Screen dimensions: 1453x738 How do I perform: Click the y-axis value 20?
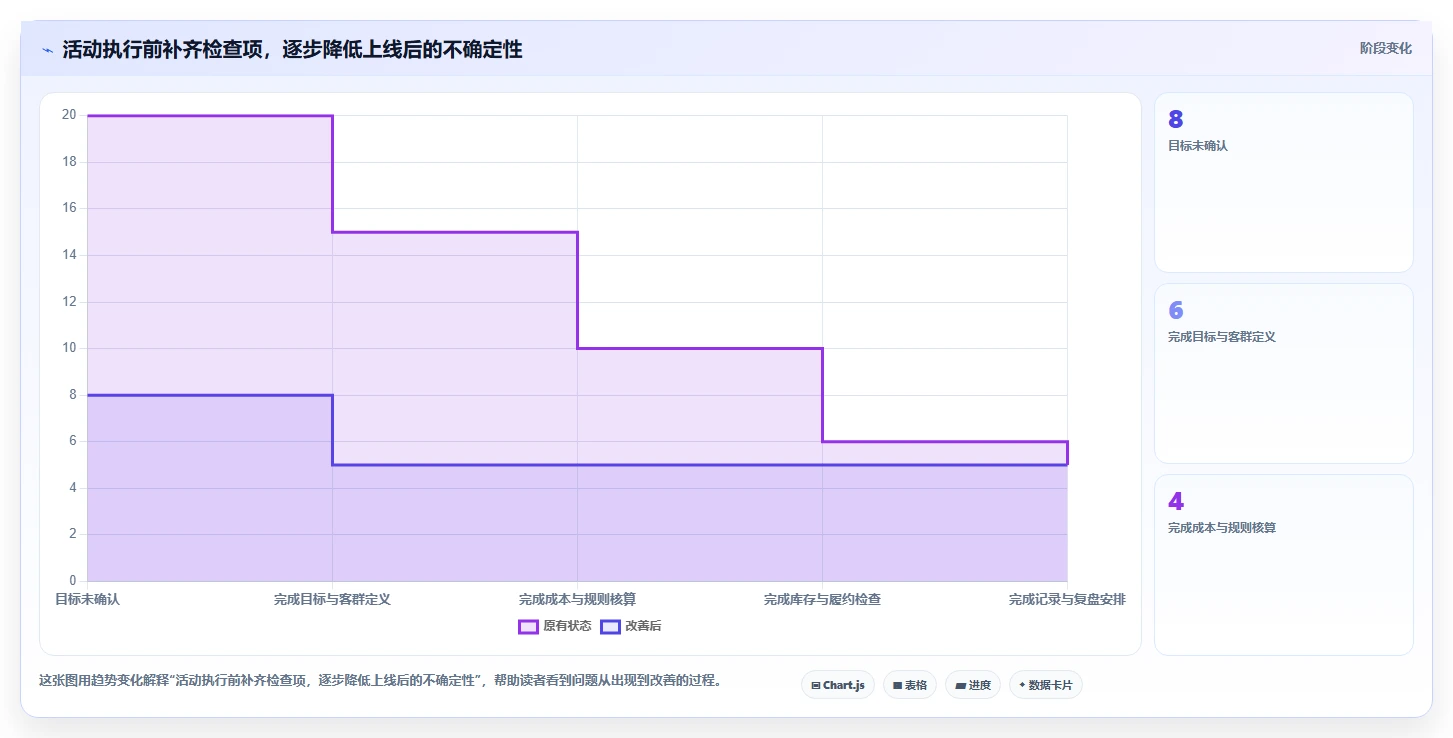click(69, 115)
